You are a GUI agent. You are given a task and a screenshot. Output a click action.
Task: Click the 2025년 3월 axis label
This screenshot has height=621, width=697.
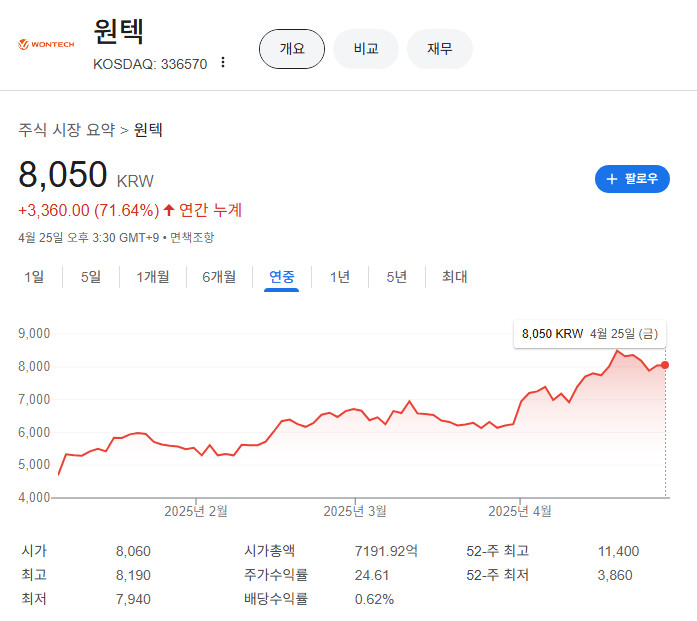pyautogui.click(x=355, y=511)
